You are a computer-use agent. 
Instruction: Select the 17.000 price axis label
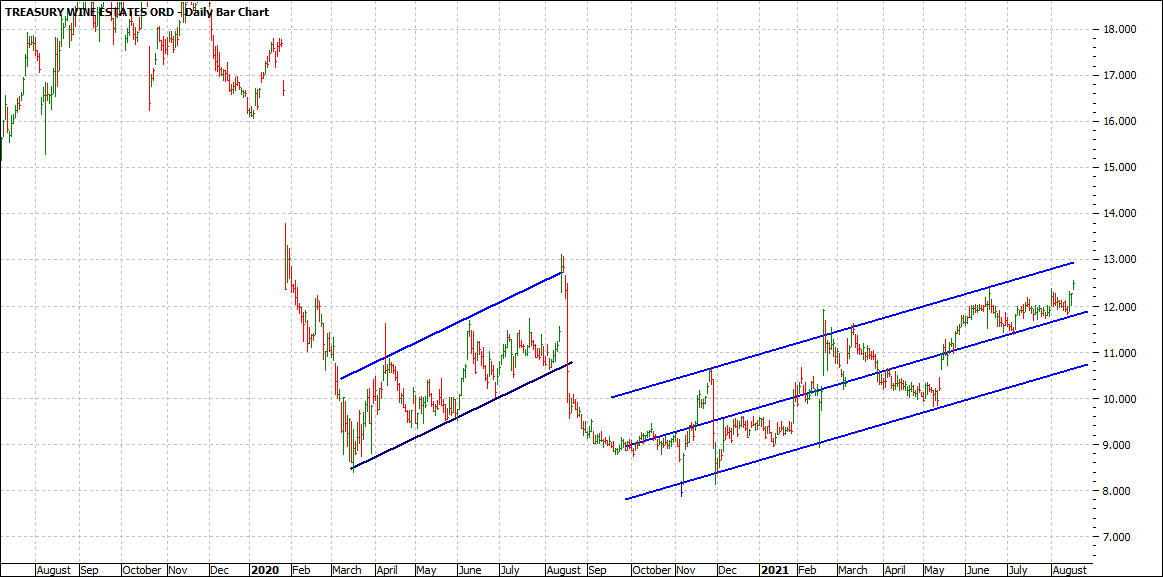(x=1121, y=76)
